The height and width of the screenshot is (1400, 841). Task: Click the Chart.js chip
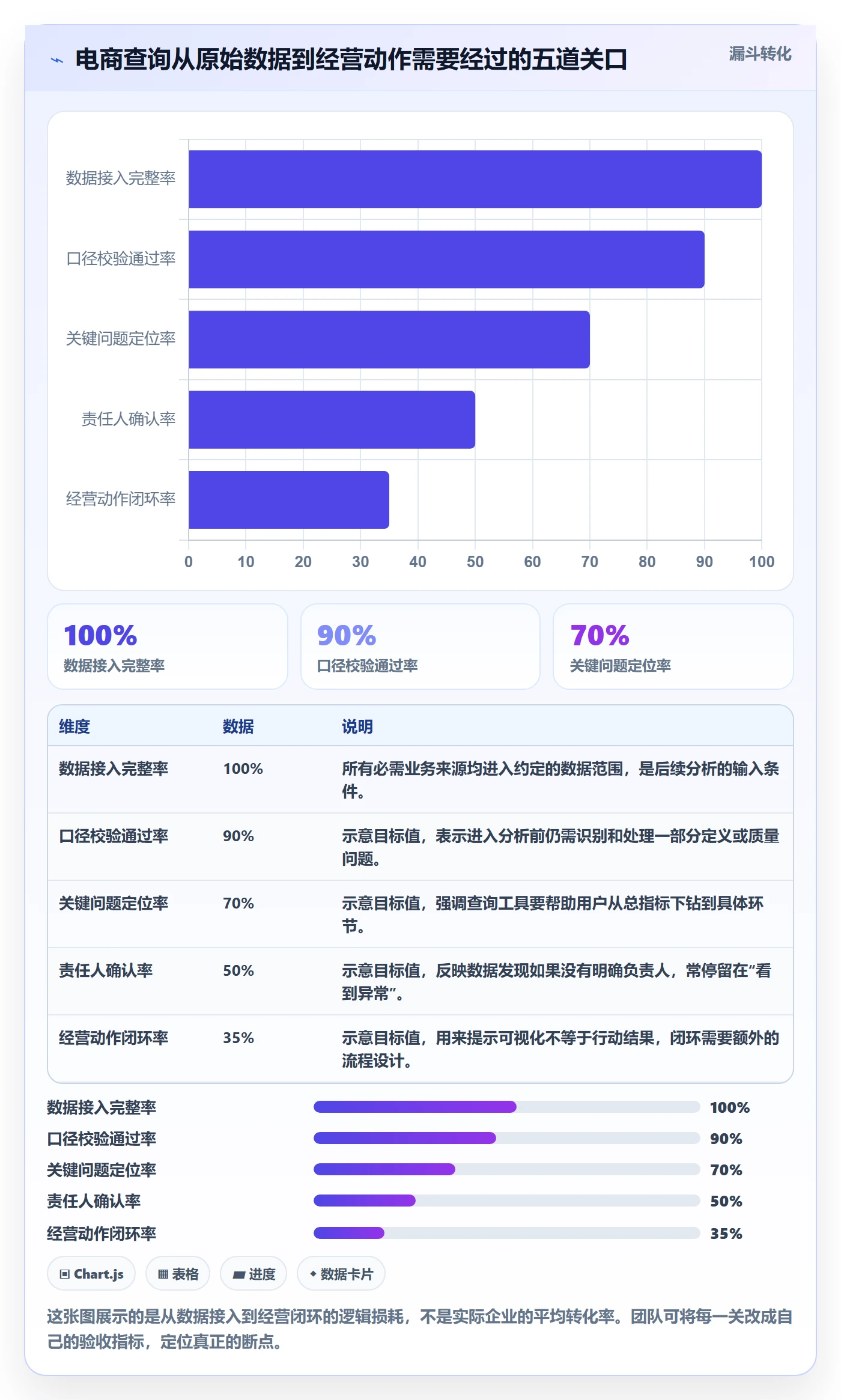91,1273
